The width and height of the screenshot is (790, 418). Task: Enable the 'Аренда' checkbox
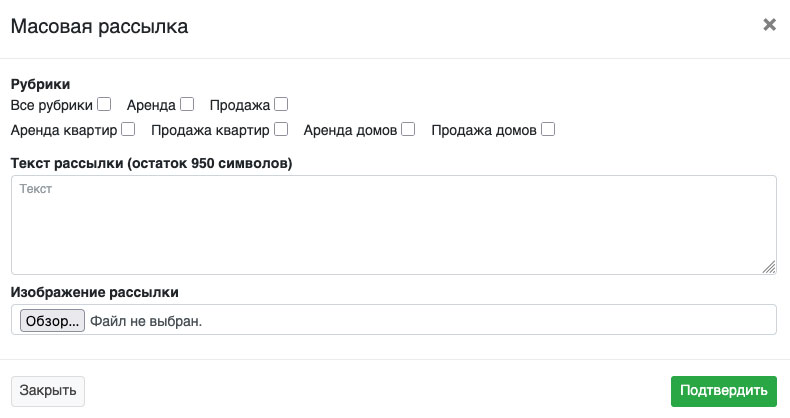click(187, 104)
